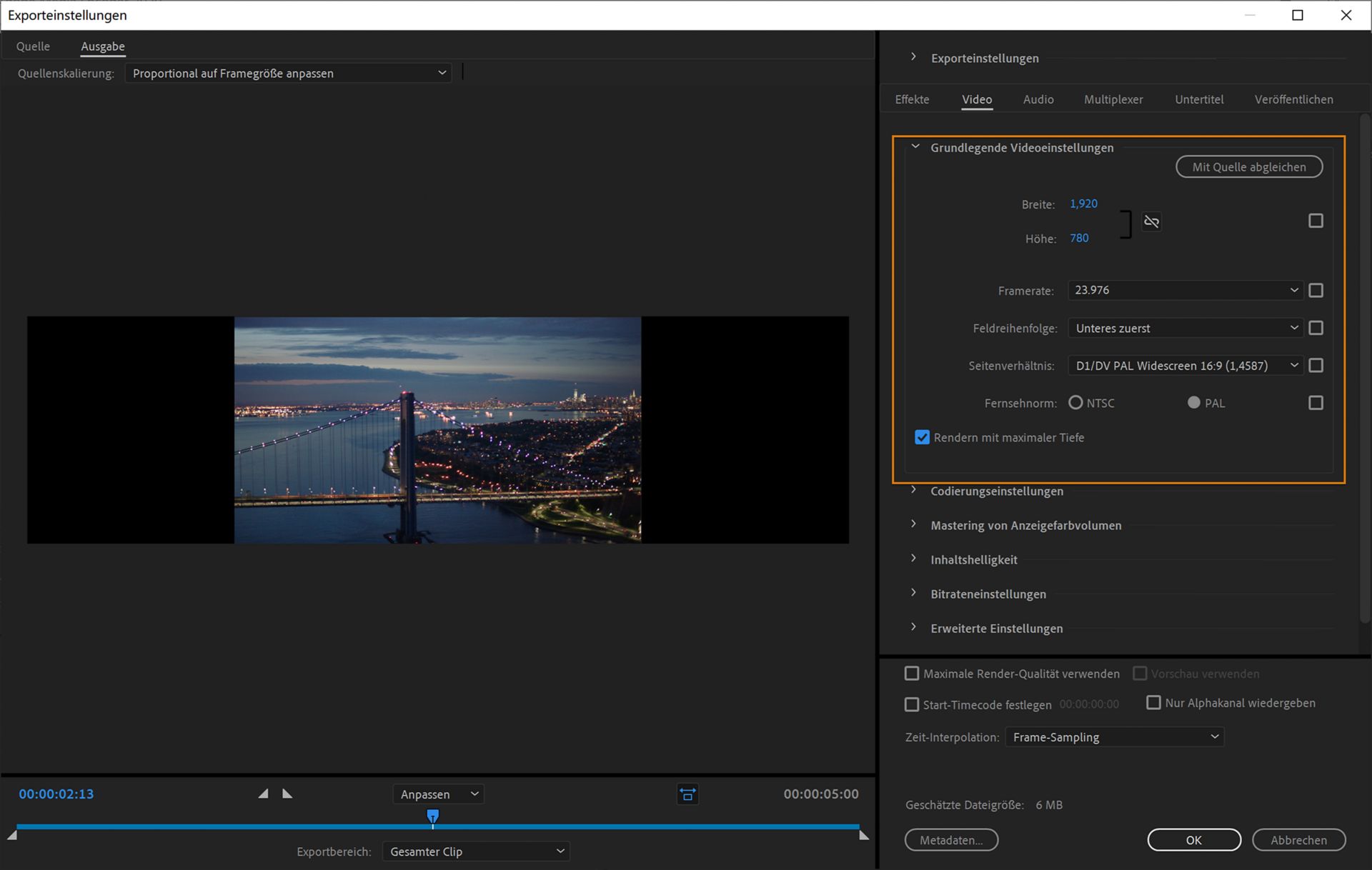The width and height of the screenshot is (1372, 870).
Task: Switch to the Quelle tab
Action: [x=33, y=46]
